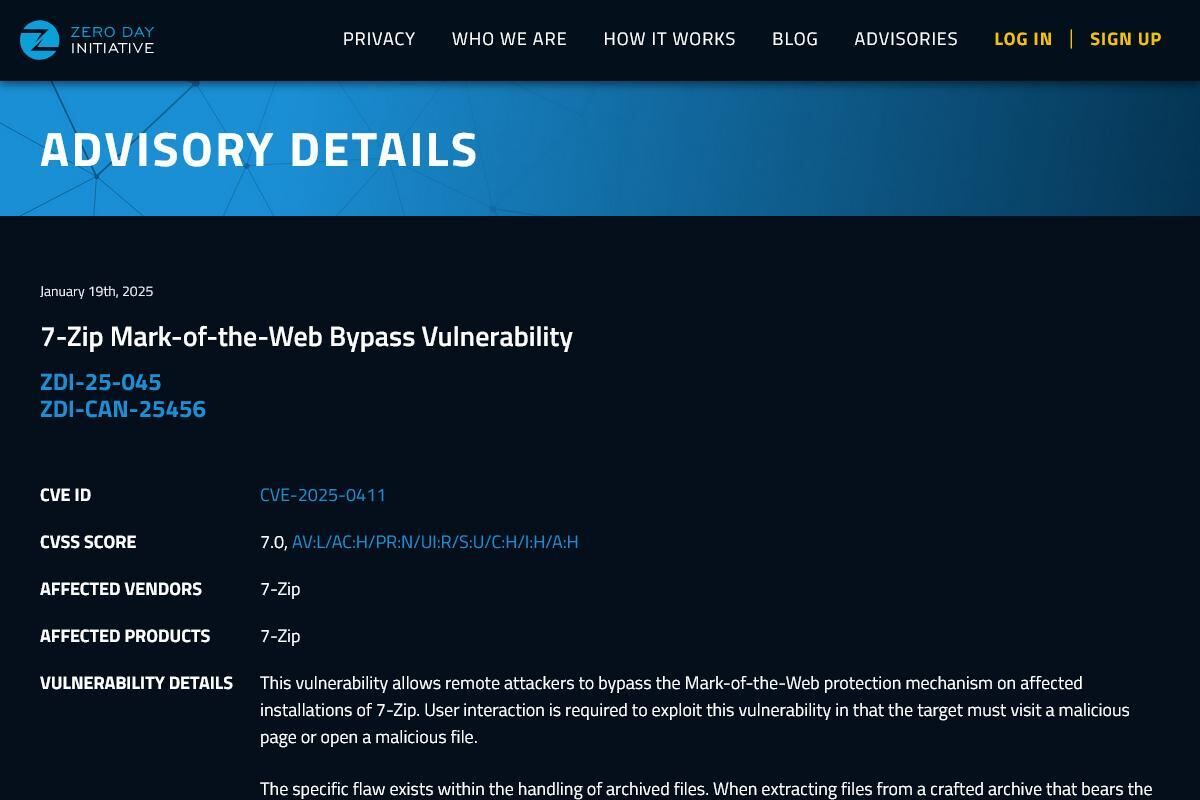This screenshot has height=800, width=1200.
Task: Open the Privacy menu item
Action: tap(379, 39)
